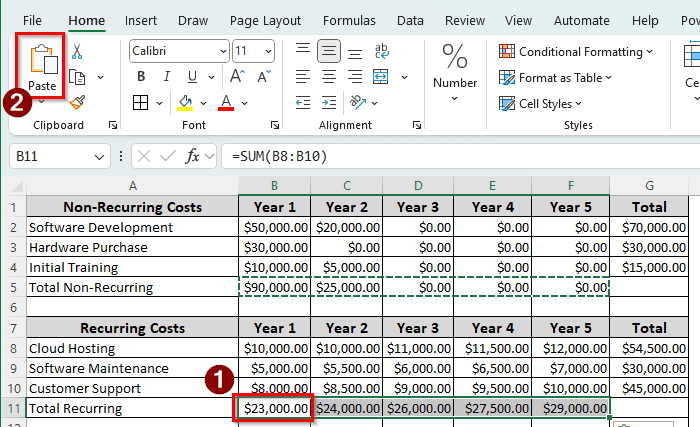Screen dimensions: 700x427
Task: Select cell G8 showing $54,500.00
Action: [649, 348]
